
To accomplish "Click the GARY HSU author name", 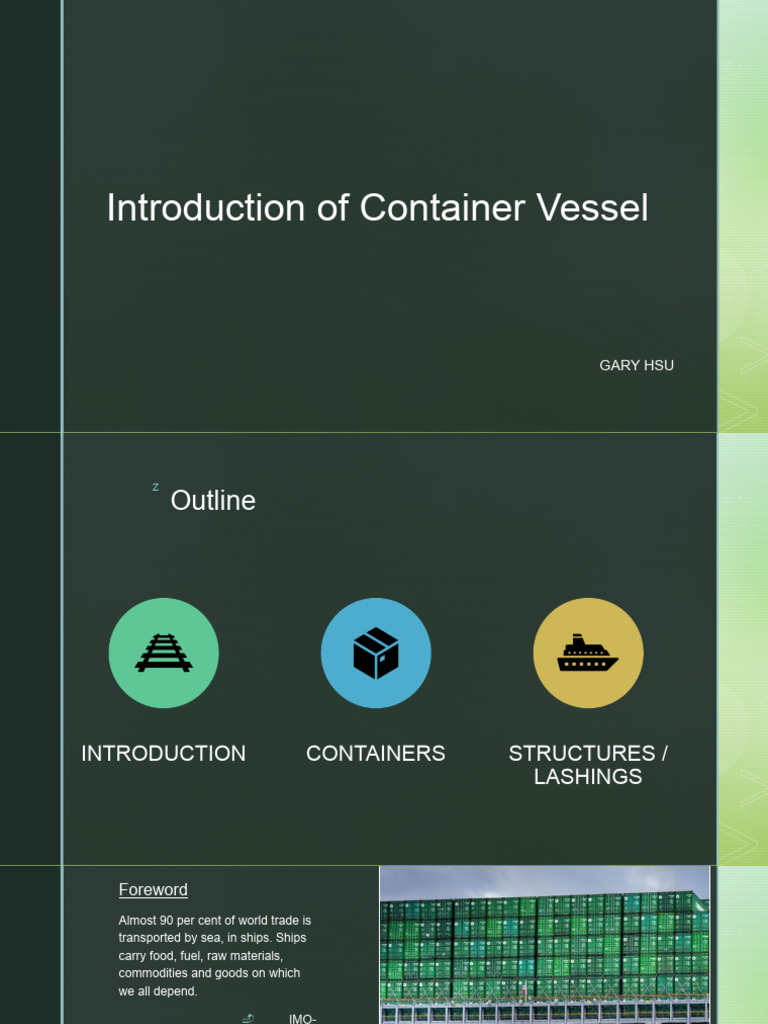I will click(636, 365).
